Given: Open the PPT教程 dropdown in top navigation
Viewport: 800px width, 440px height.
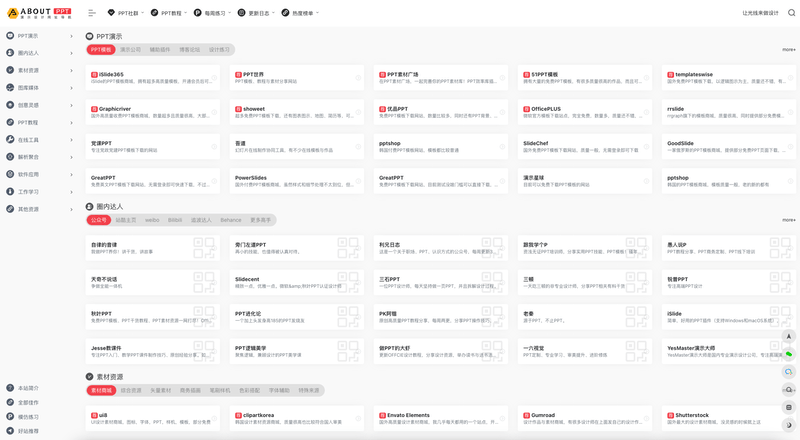Looking at the screenshot, I should click(x=169, y=13).
